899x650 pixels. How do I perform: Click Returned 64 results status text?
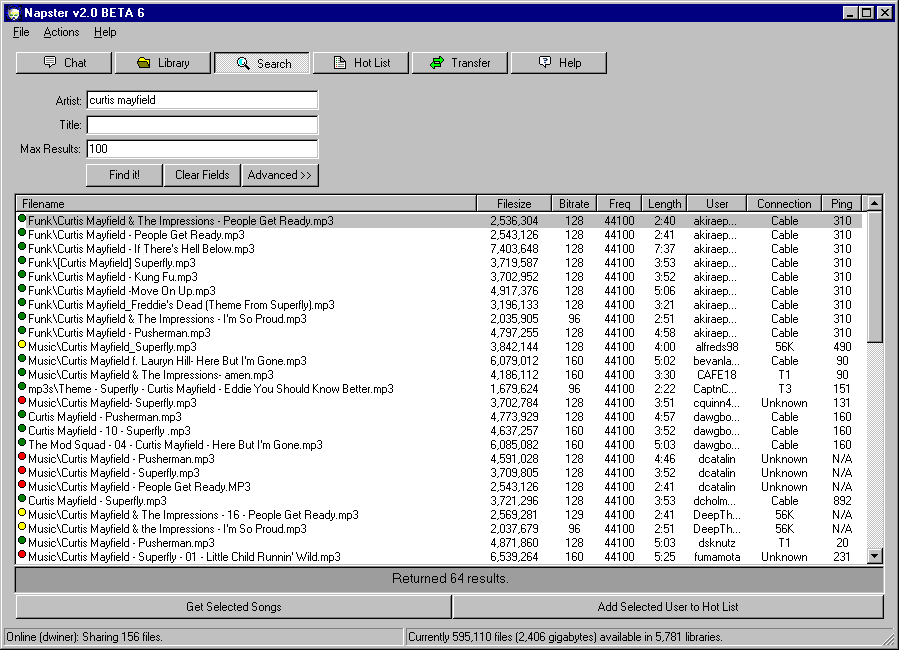450,578
